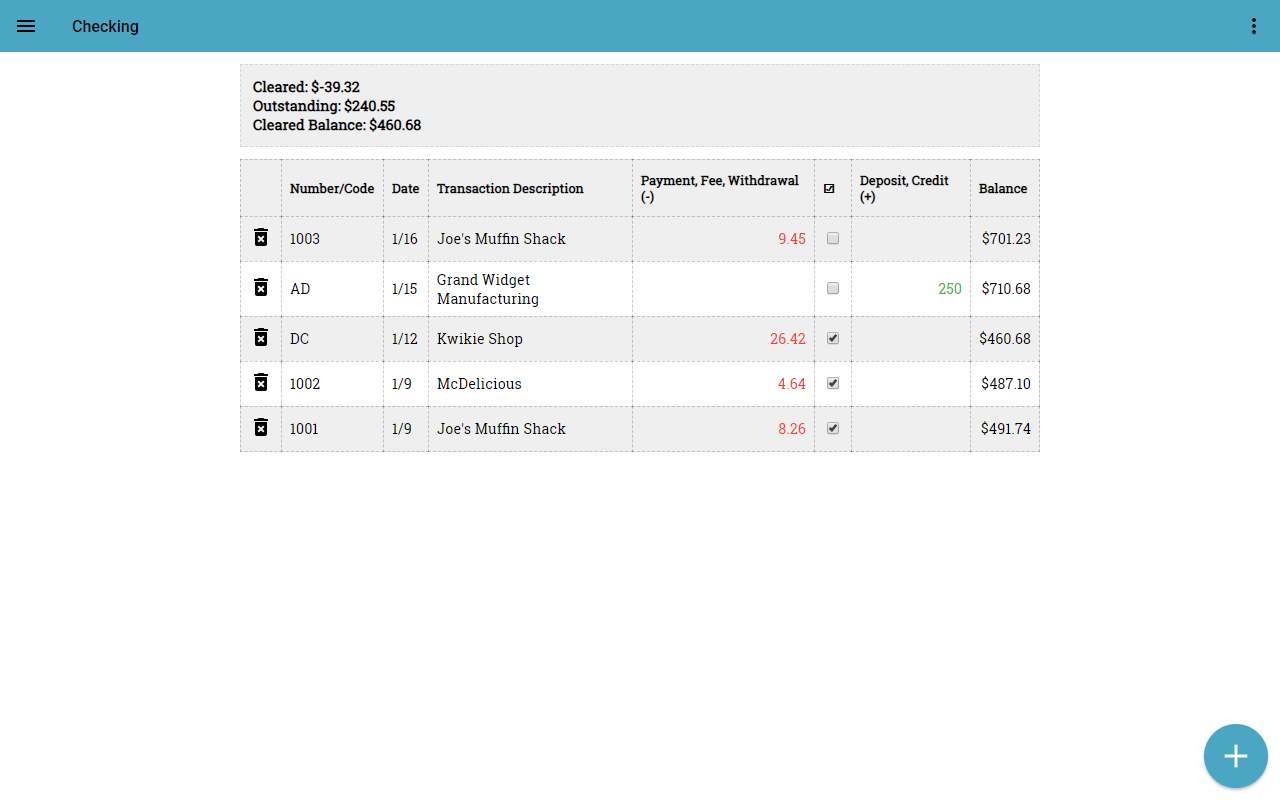Click trash icon for Kwikie Shop row
The height and width of the screenshot is (800, 1280).
(261, 338)
